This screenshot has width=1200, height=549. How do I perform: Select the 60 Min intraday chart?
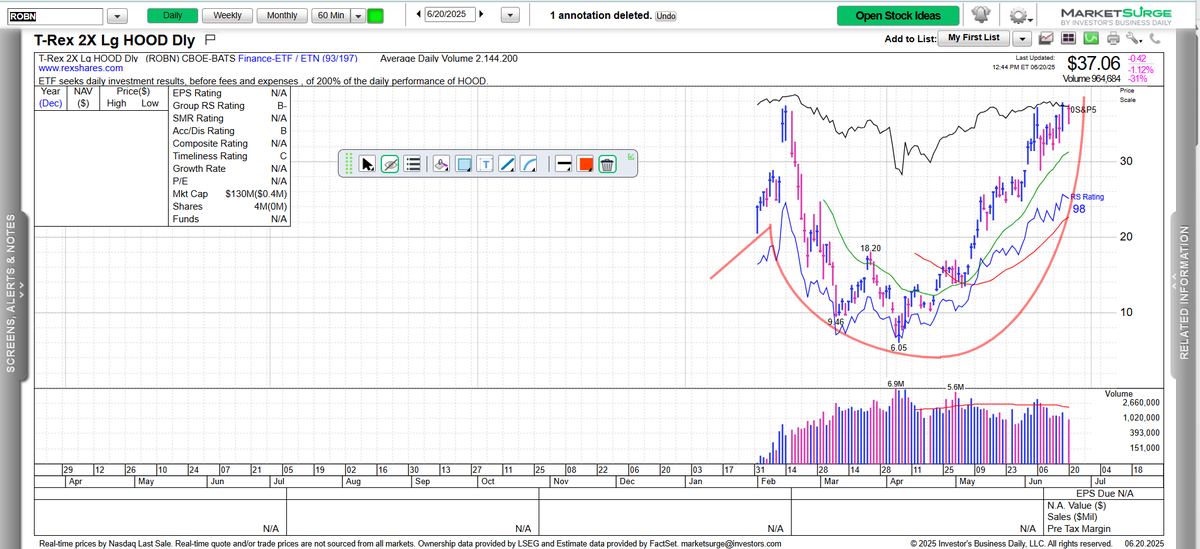[x=331, y=16]
